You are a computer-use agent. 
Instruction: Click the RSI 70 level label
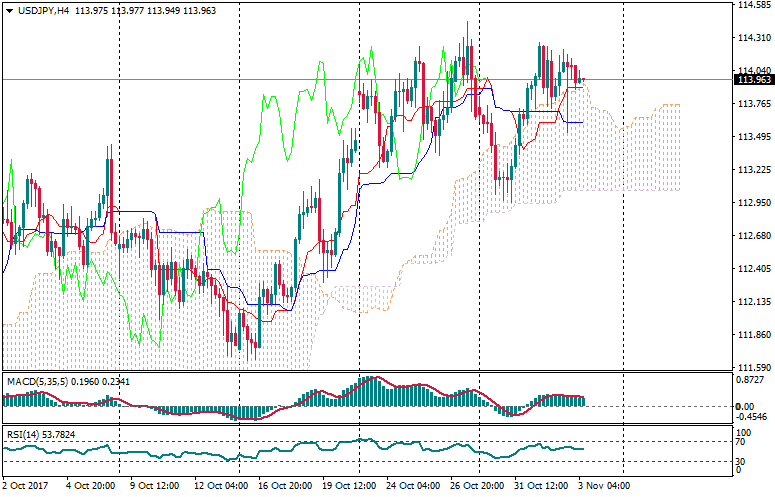[741, 440]
